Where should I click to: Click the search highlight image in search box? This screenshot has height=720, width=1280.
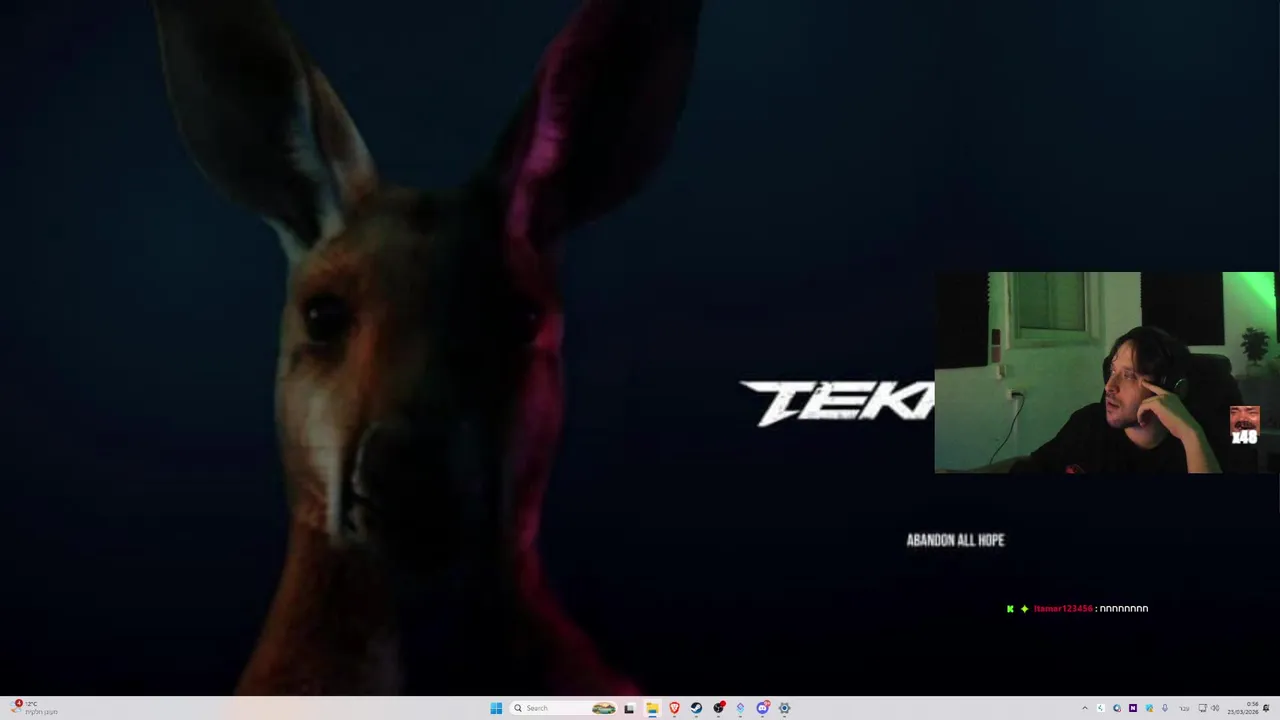(603, 708)
